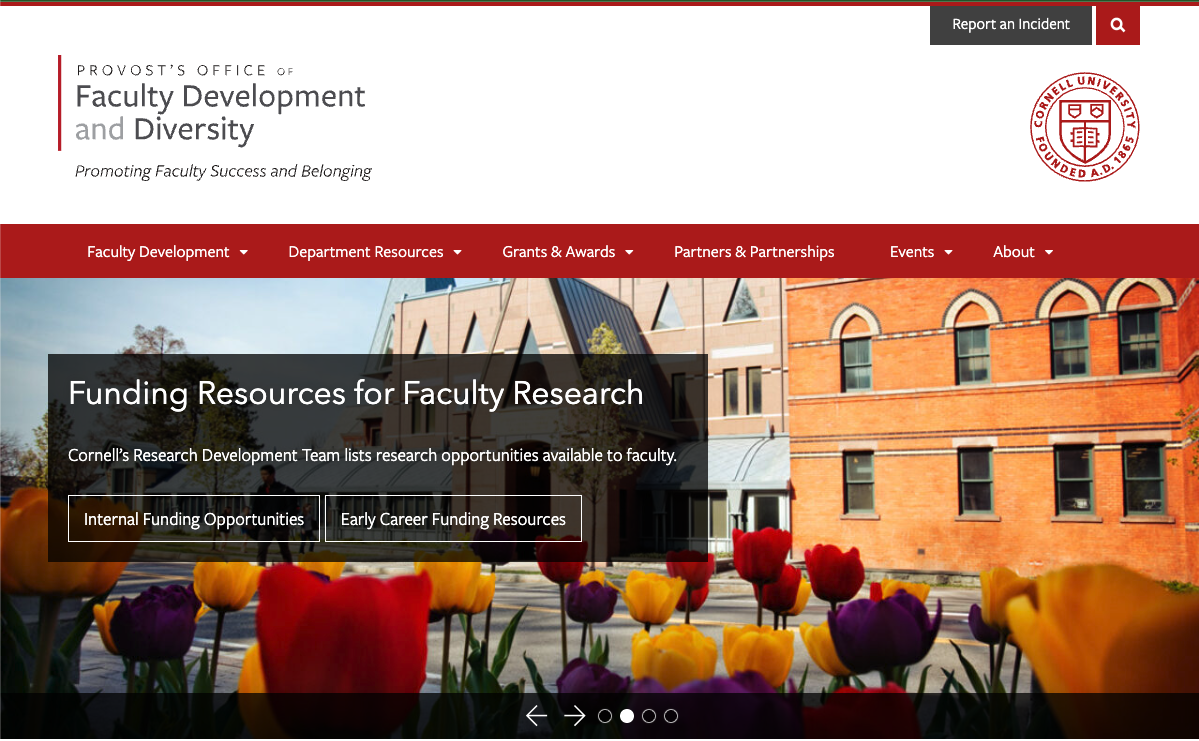
Task: Go to previous slide arrow
Action: (x=537, y=716)
